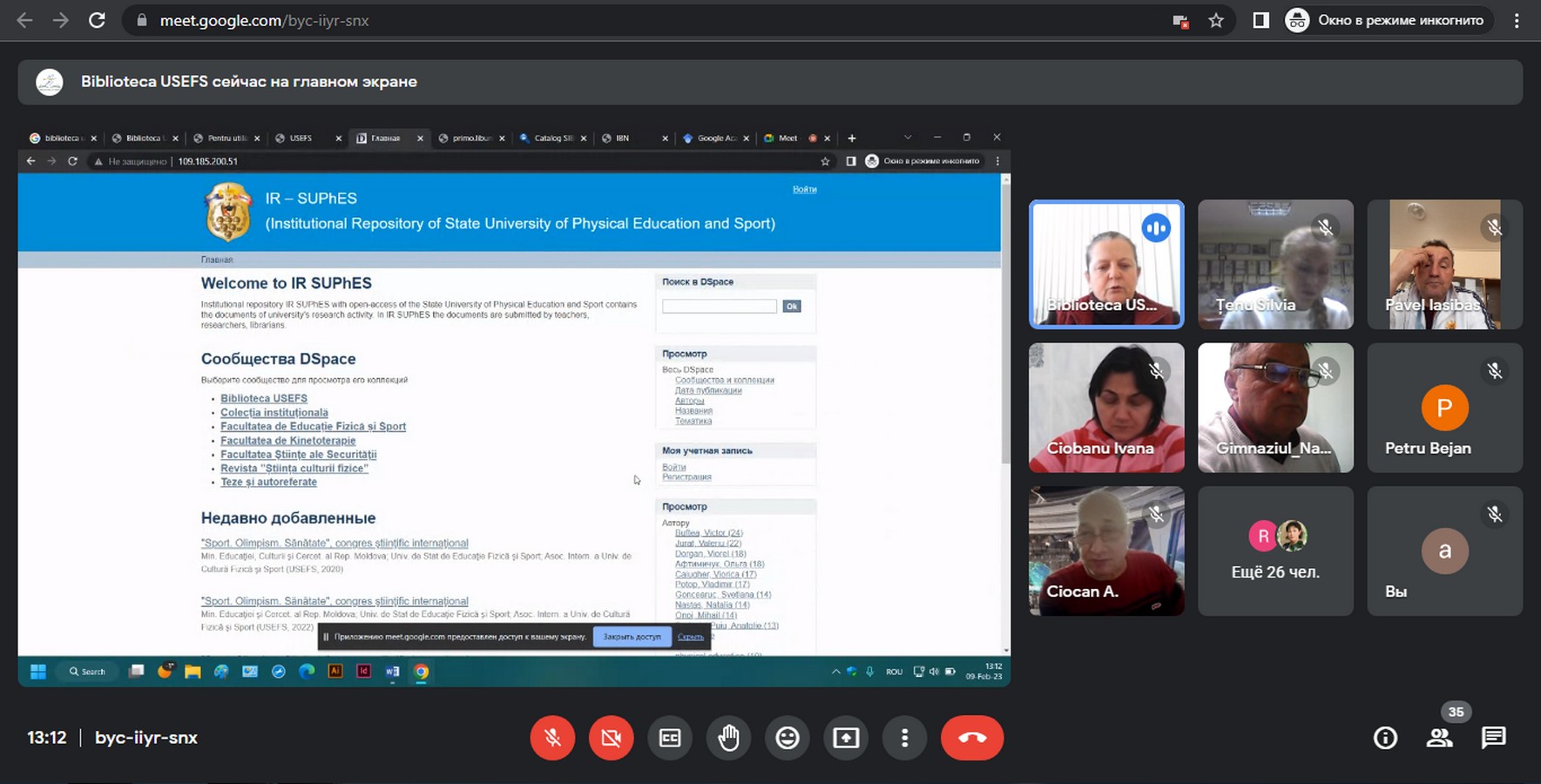The image size is (1541, 784).
Task: Click the 'Catalog' tab in shared browser
Action: (552, 138)
